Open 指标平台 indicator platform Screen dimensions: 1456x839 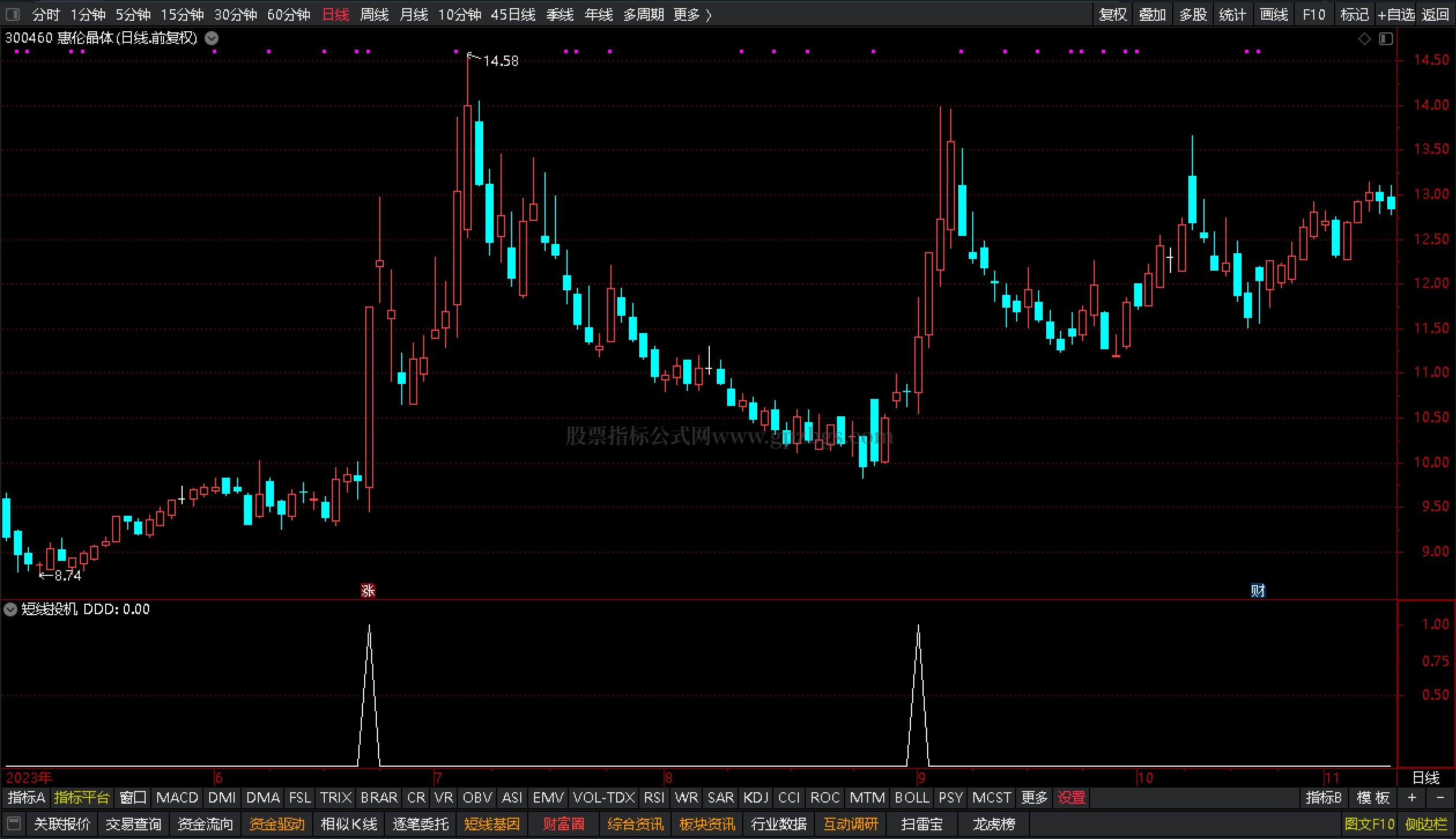coord(82,798)
